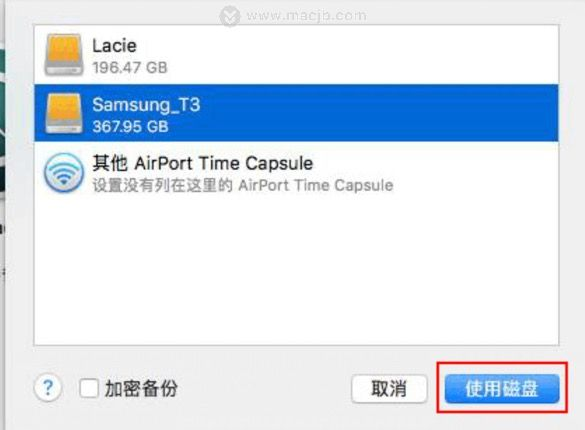Click the www.macjb.com watermark text
Image resolution: width=585 pixels, height=430 pixels.
306,15
